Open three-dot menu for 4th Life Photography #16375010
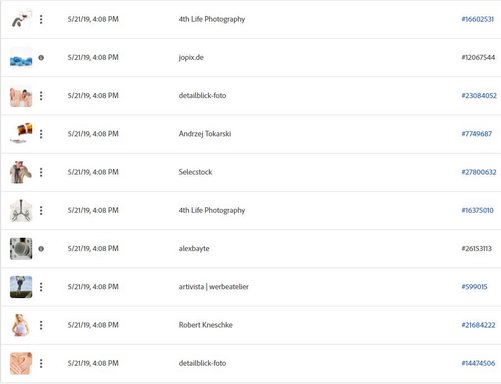Screen dimensions: 501x384 coord(41,210)
